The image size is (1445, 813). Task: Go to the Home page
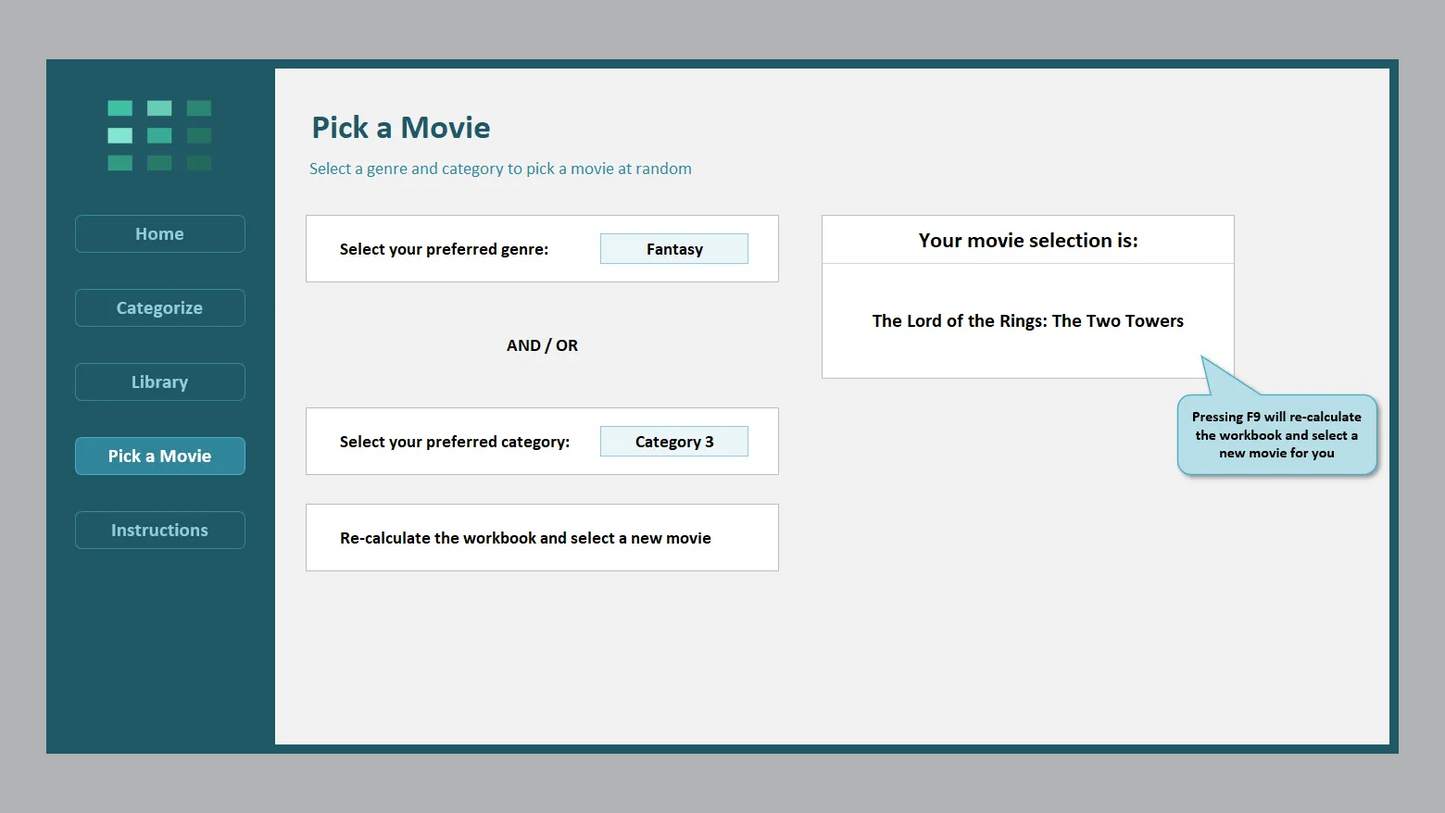(160, 234)
